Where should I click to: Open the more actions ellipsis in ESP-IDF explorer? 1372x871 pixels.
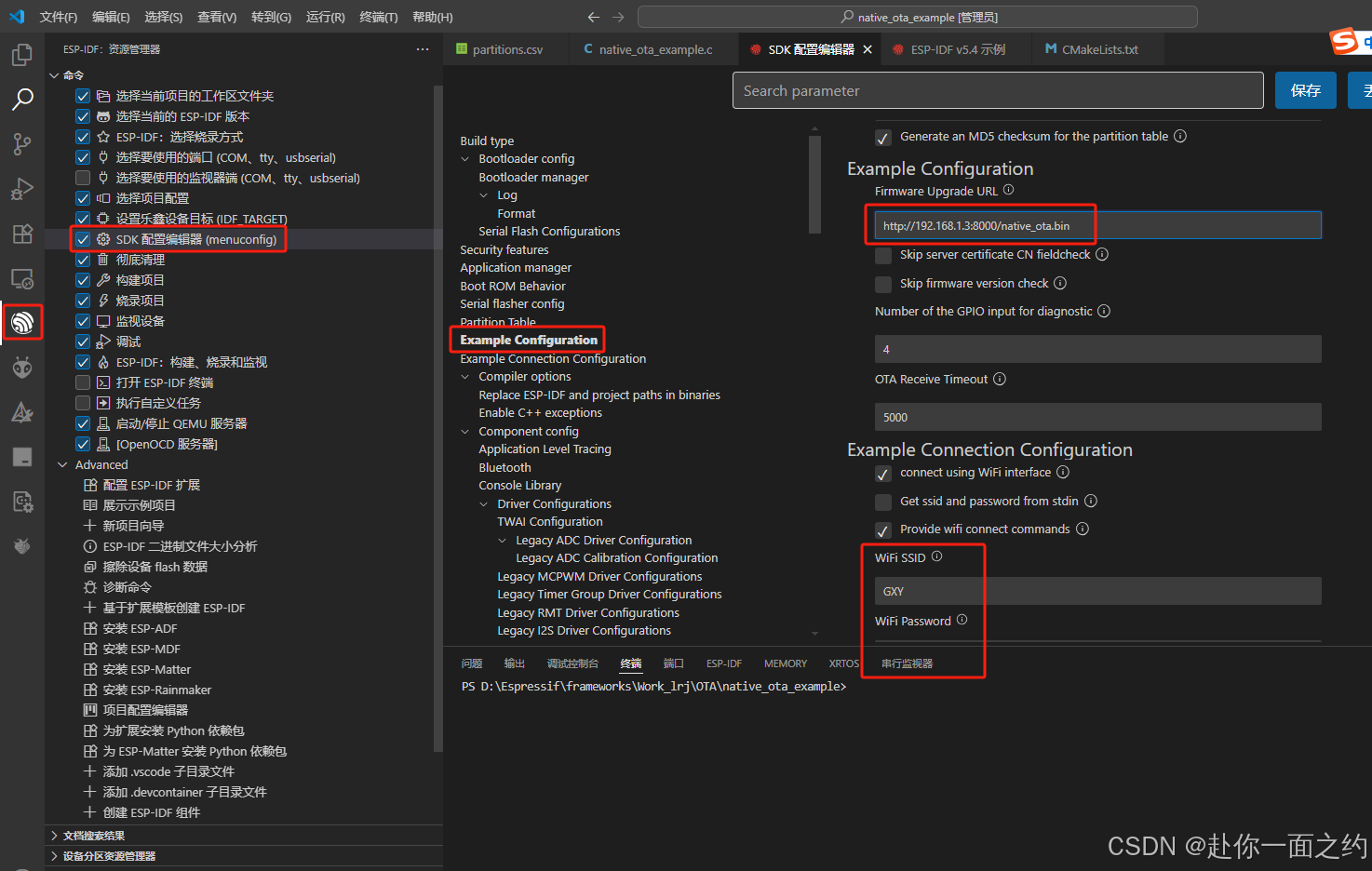423,49
